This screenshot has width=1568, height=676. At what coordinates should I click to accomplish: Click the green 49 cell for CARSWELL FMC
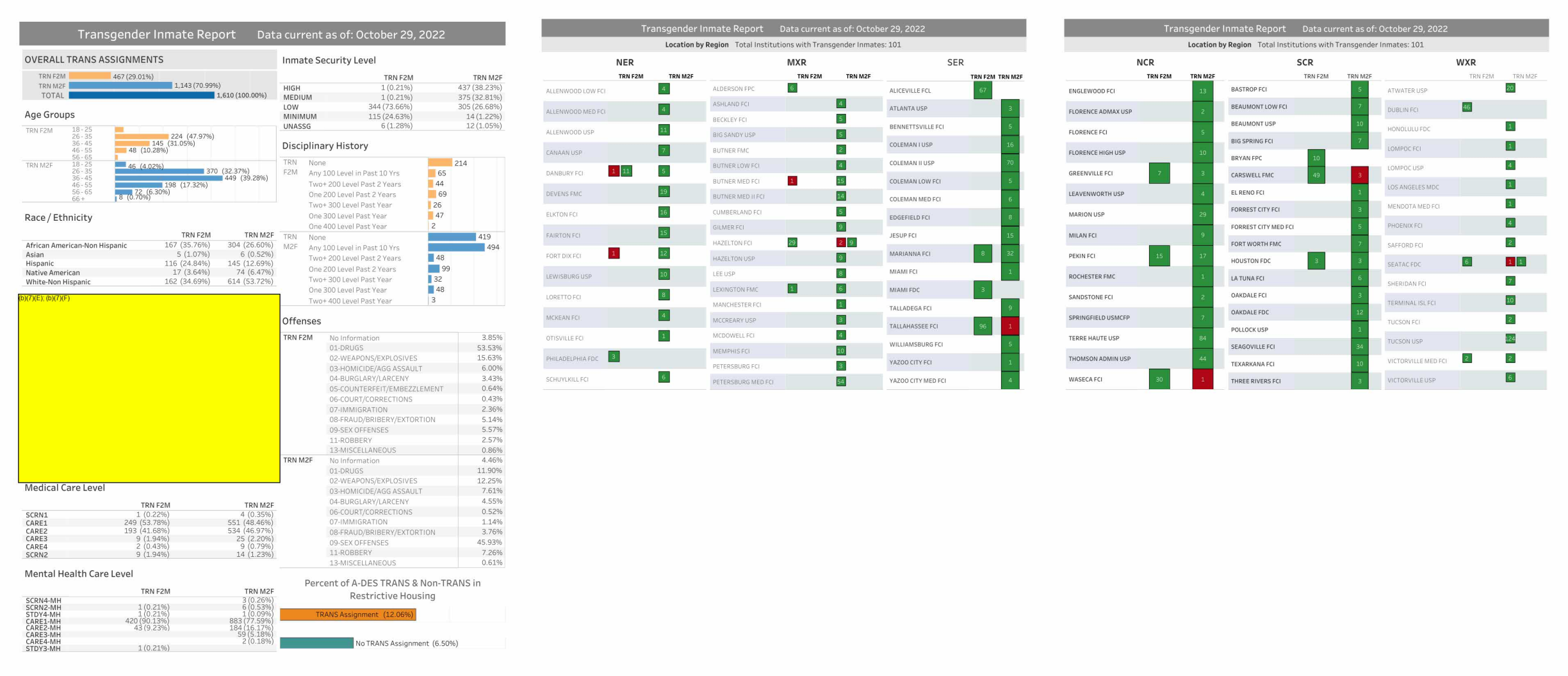click(1316, 175)
